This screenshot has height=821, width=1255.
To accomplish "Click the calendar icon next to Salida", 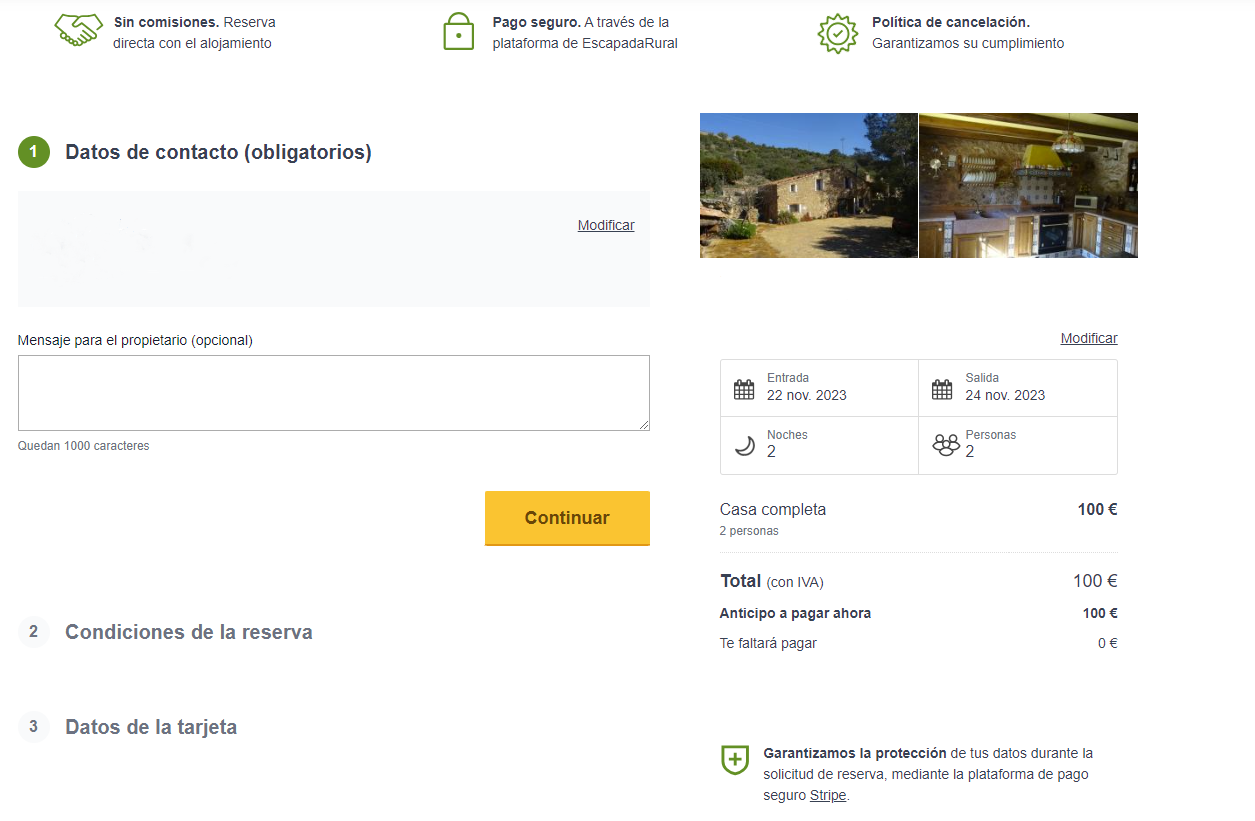I will coord(942,389).
